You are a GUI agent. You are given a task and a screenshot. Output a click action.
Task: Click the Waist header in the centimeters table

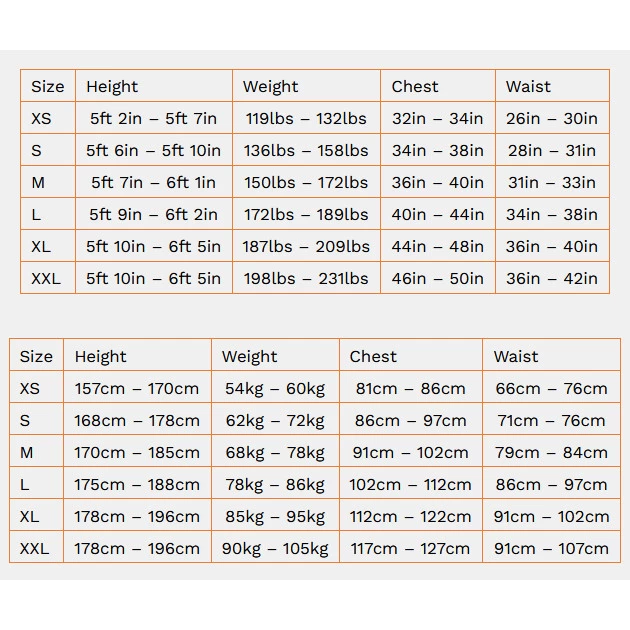[x=516, y=356]
